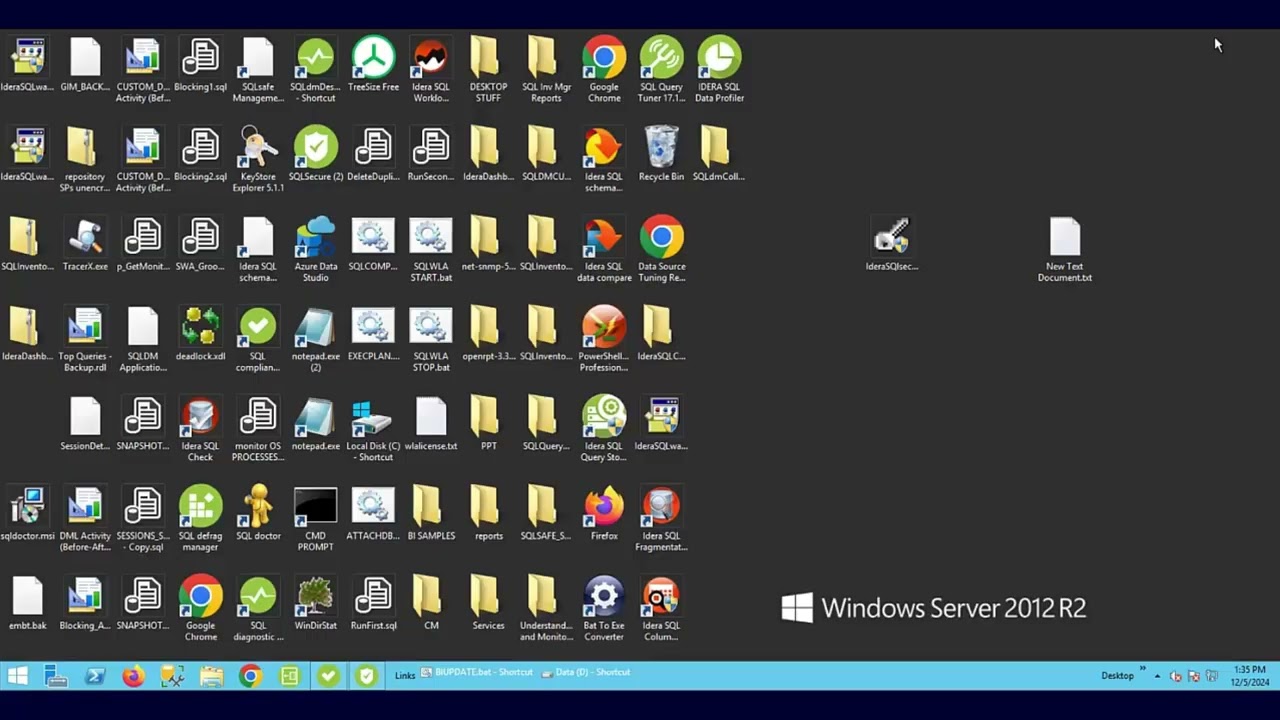The width and height of the screenshot is (1280, 720).
Task: Open BIUPDATE.bat shortcut in Links toolbar
Action: pos(477,672)
